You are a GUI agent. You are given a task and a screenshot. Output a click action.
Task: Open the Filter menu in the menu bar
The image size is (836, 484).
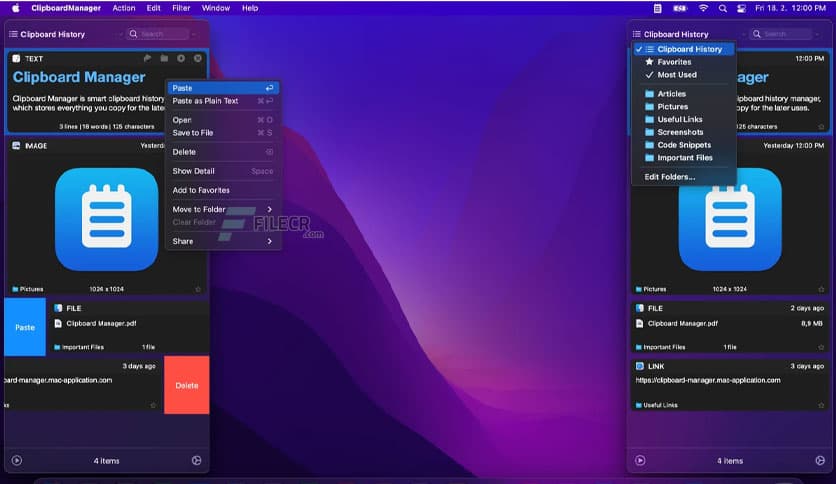[x=181, y=8]
